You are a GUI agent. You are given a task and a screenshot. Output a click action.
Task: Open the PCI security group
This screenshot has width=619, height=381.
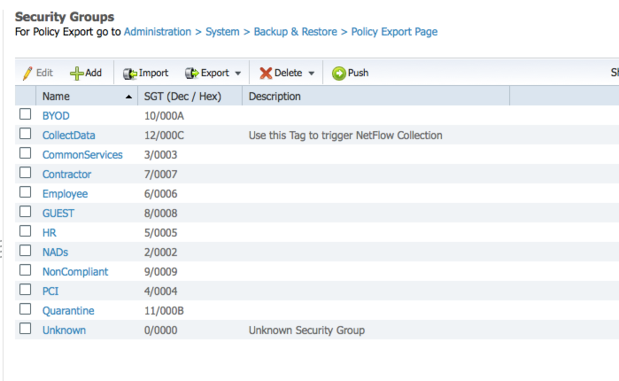(51, 291)
